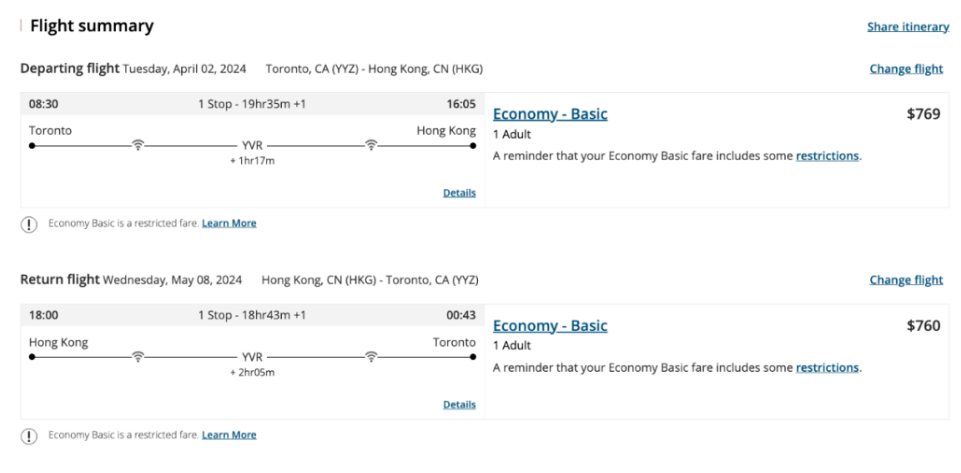
Task: Click Wi-Fi icon on YVR to Toronto return segment
Action: 371,357
